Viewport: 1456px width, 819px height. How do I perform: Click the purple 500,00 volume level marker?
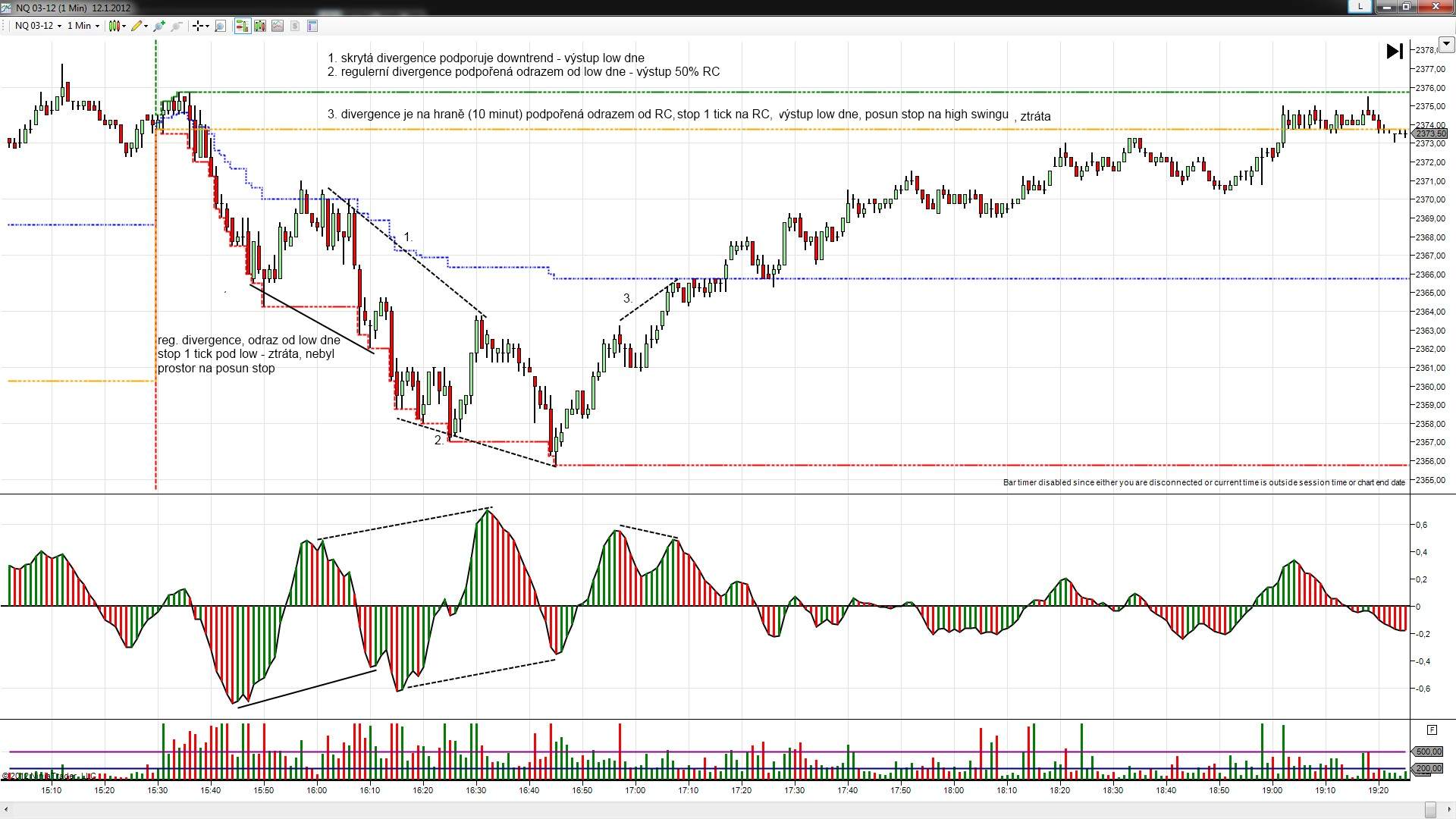tap(1429, 752)
